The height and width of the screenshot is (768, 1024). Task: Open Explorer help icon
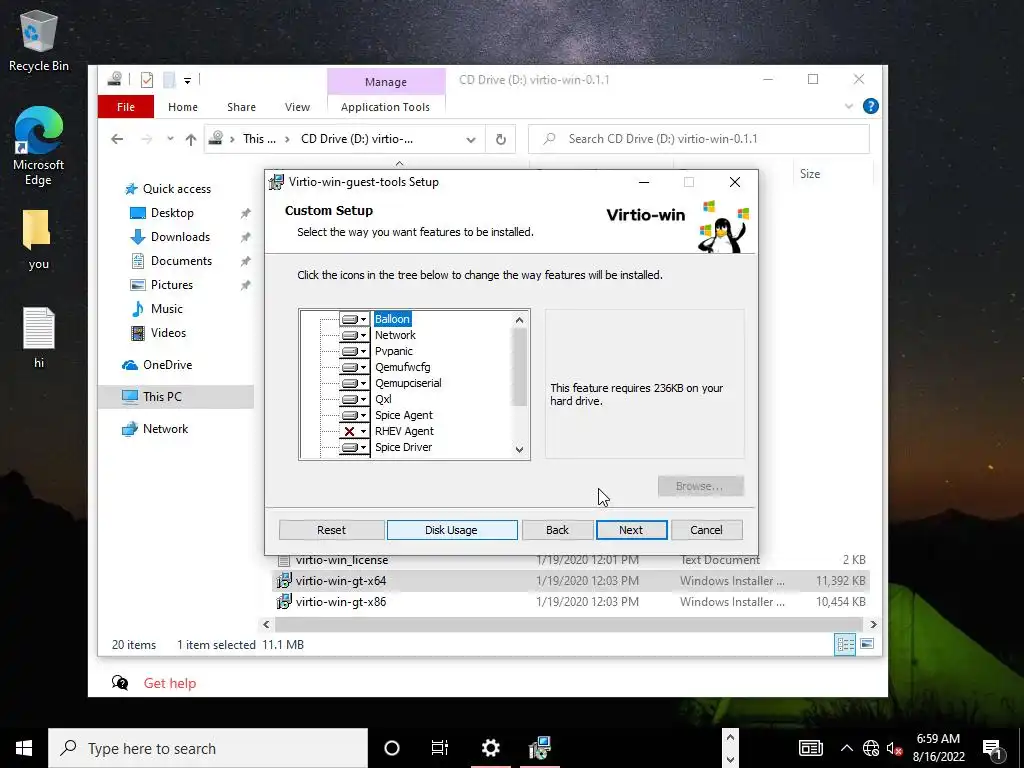[871, 106]
